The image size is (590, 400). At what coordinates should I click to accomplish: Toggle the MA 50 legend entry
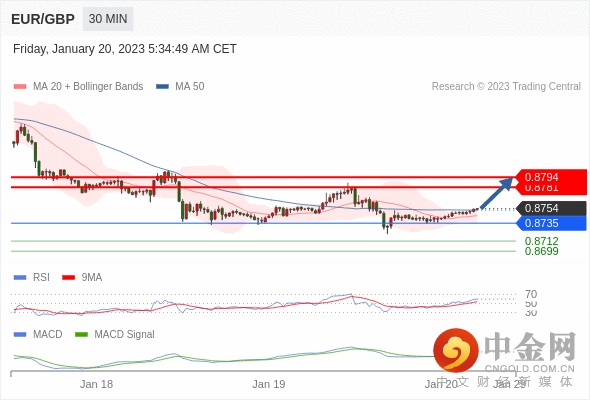coord(180,87)
